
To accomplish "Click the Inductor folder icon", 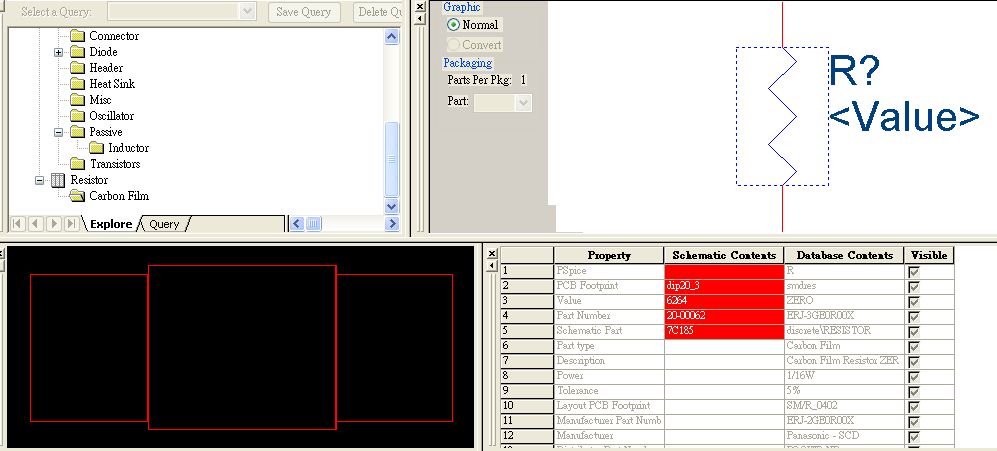I will point(97,148).
